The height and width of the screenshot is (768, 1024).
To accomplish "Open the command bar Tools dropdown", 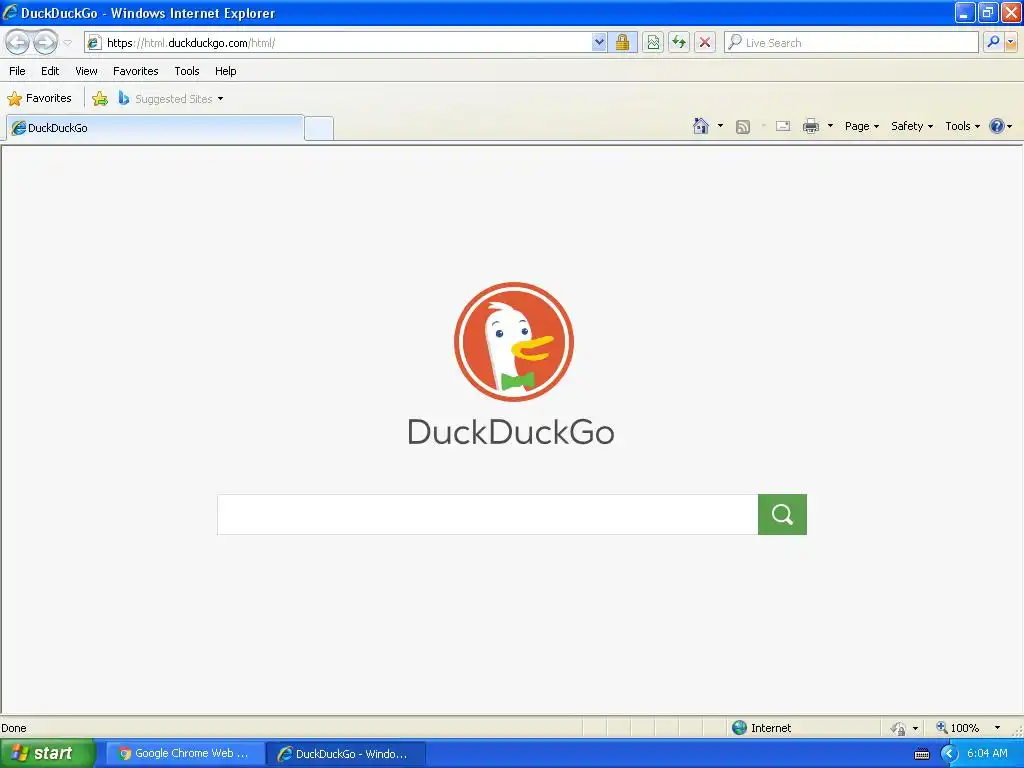I will point(963,126).
